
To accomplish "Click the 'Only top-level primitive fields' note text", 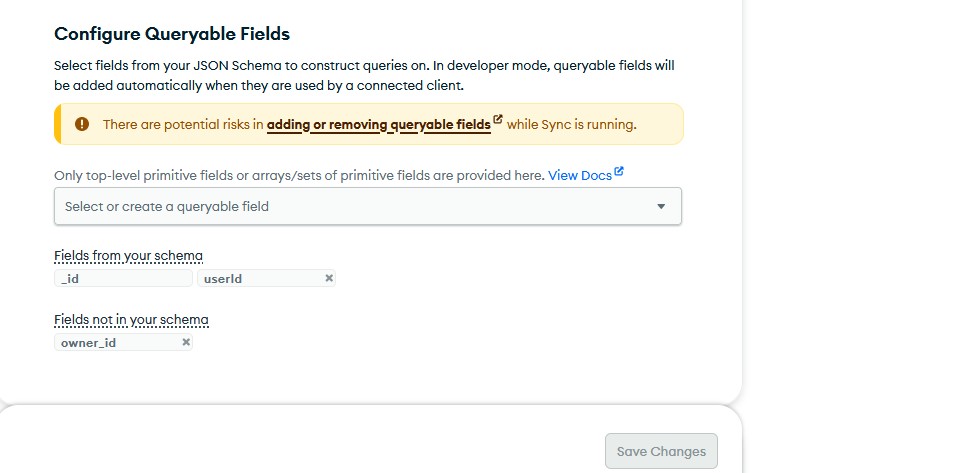I will coord(299,175).
